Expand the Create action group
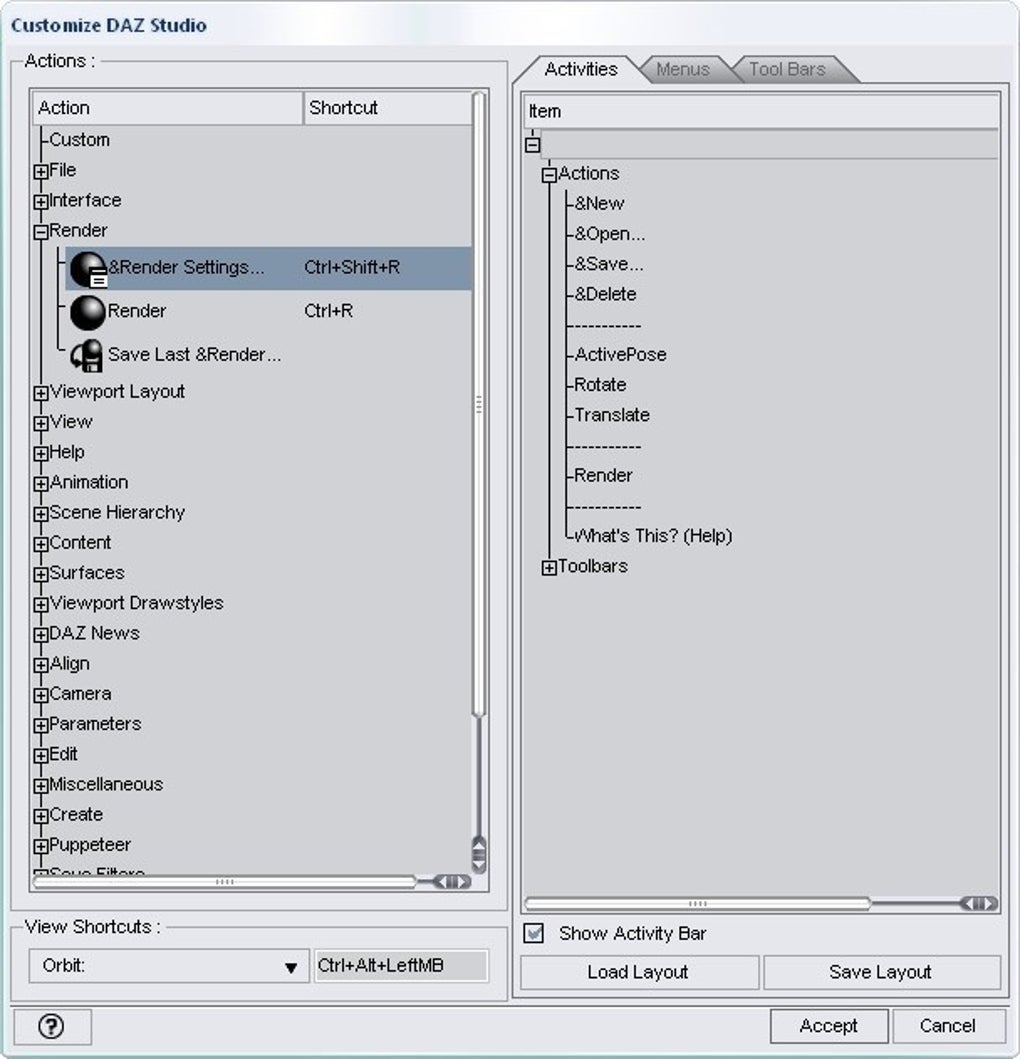 (x=41, y=816)
